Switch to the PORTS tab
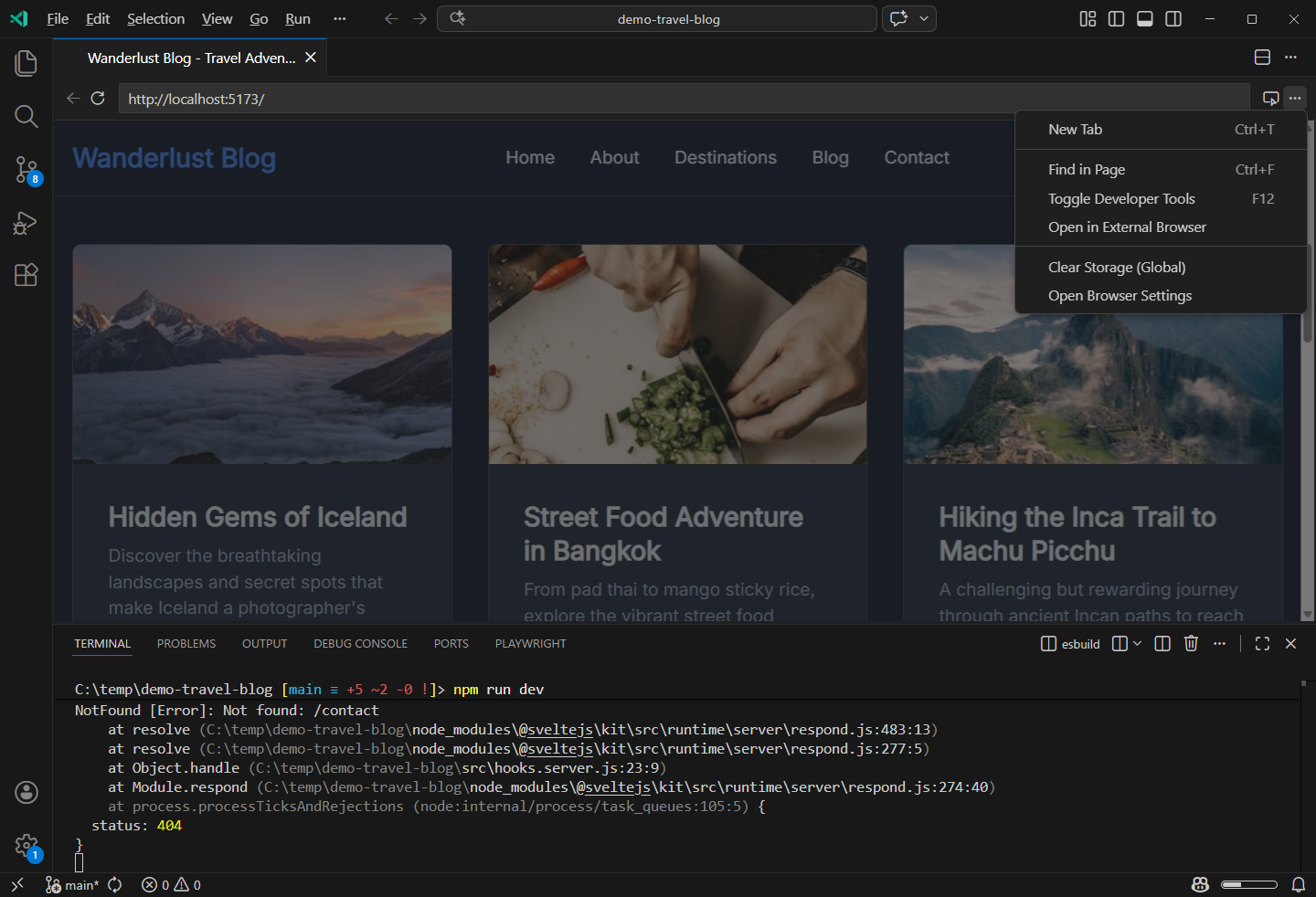 click(x=451, y=643)
